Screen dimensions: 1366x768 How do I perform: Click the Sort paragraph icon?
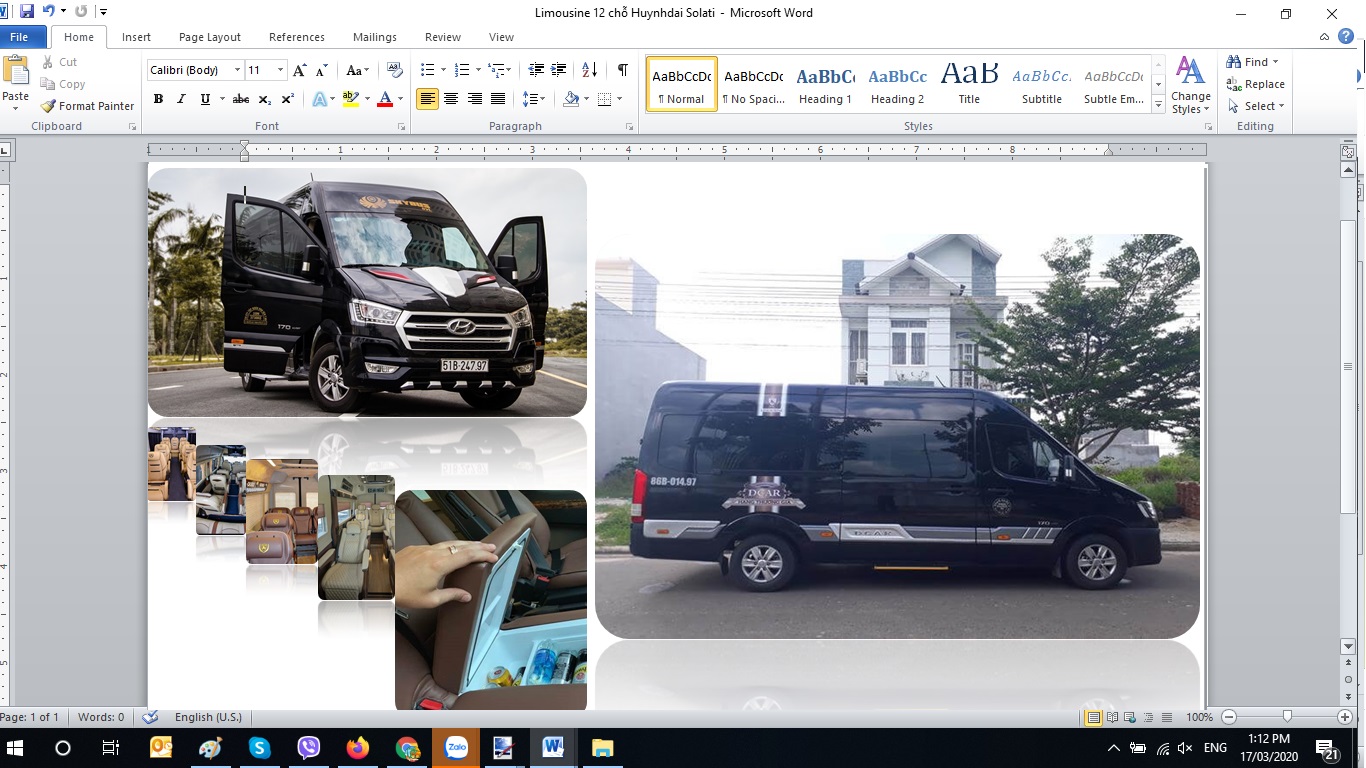pyautogui.click(x=589, y=70)
